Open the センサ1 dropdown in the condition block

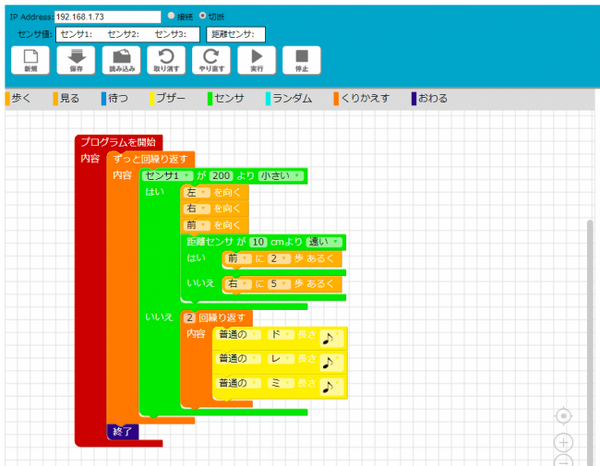point(168,176)
